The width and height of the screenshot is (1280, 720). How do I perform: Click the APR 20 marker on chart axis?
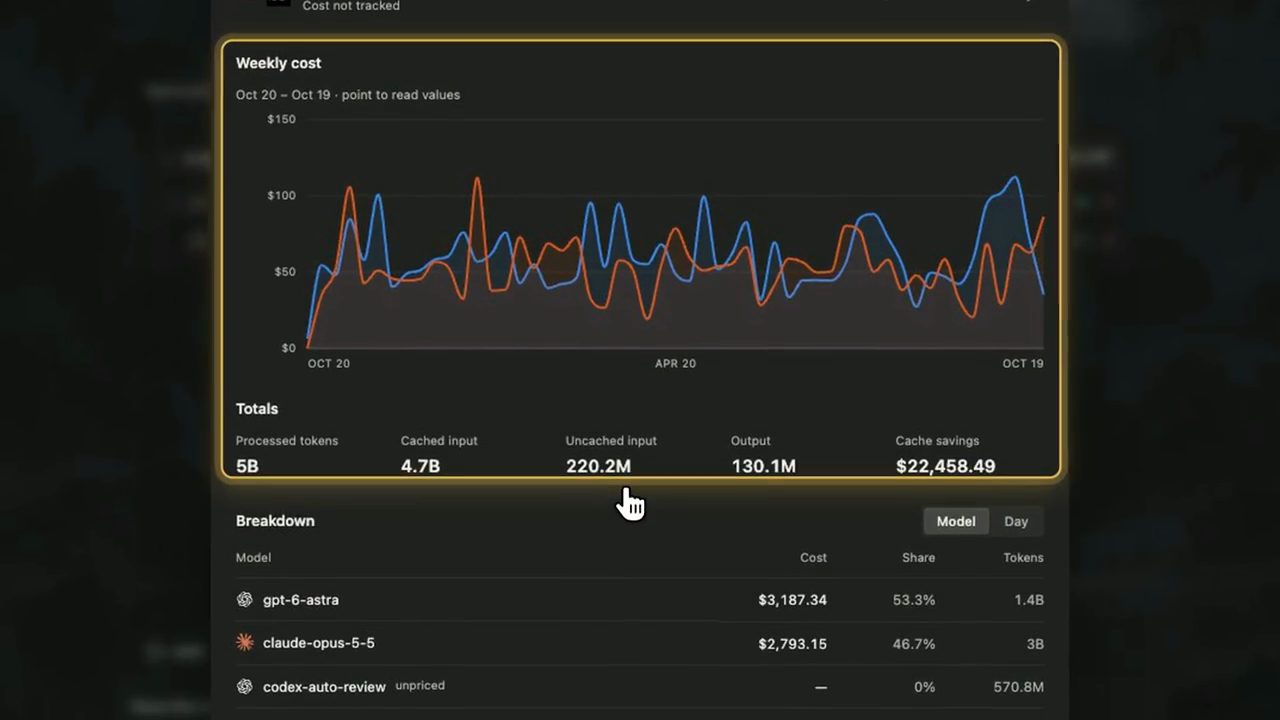tap(675, 364)
